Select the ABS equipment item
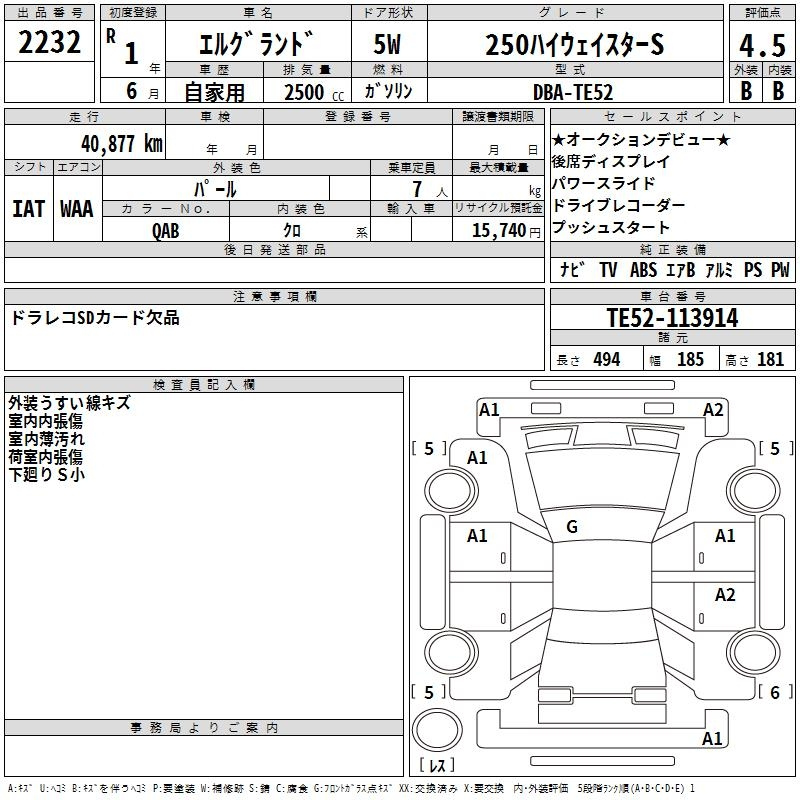Viewport: 800px width, 800px height. point(643,270)
